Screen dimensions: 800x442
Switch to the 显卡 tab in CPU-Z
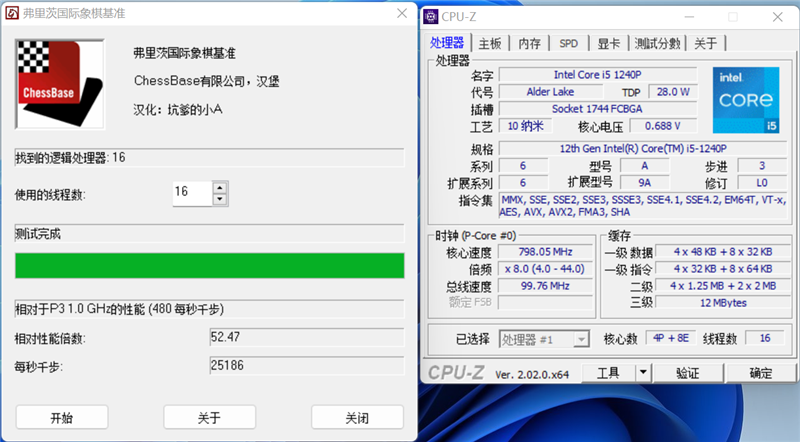(609, 43)
